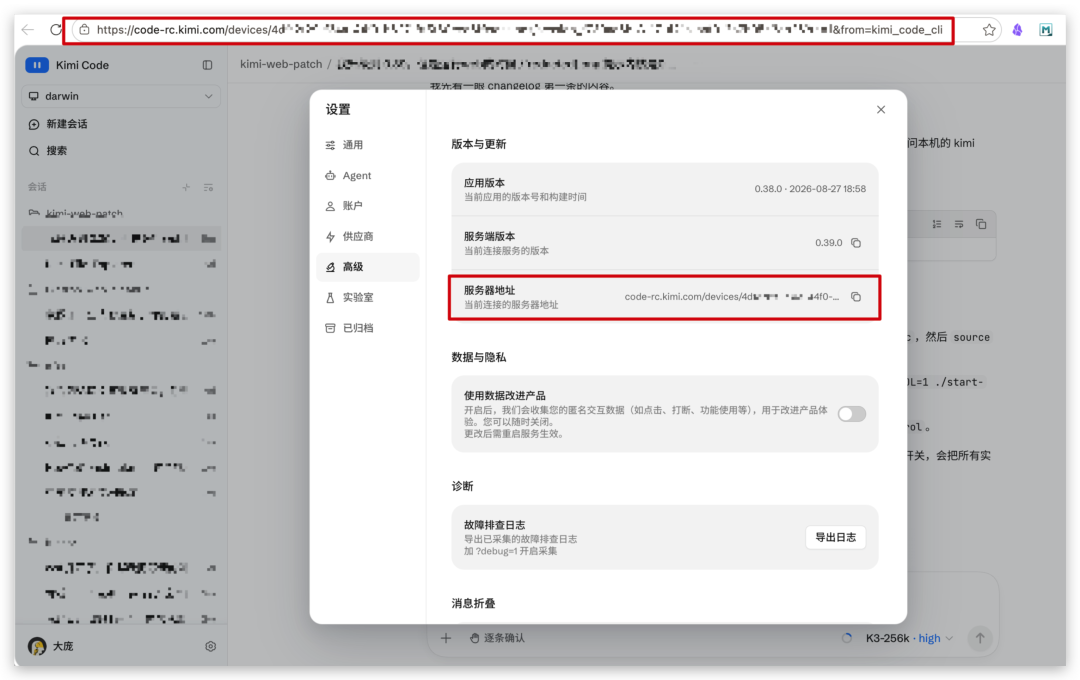Image resolution: width=1080 pixels, height=680 pixels.
Task: Open the K3-256k high model dropdown
Action: [909, 638]
